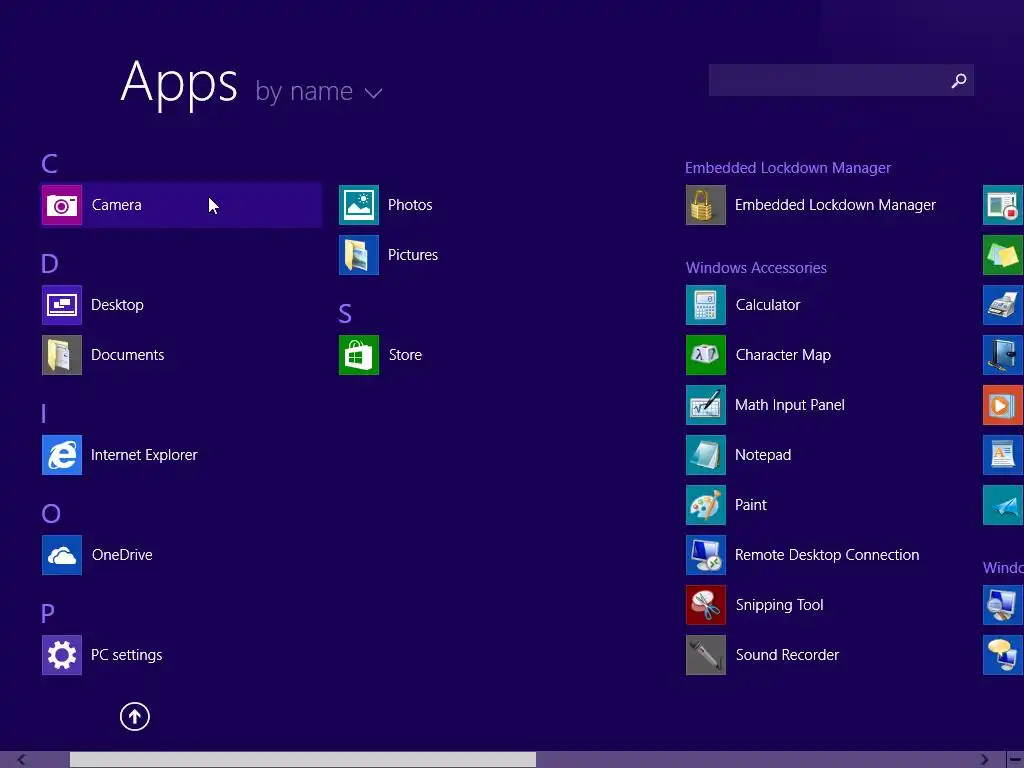Open the Sticky Notes icon at right edge
Screen dimensions: 1024x768
click(1003, 255)
